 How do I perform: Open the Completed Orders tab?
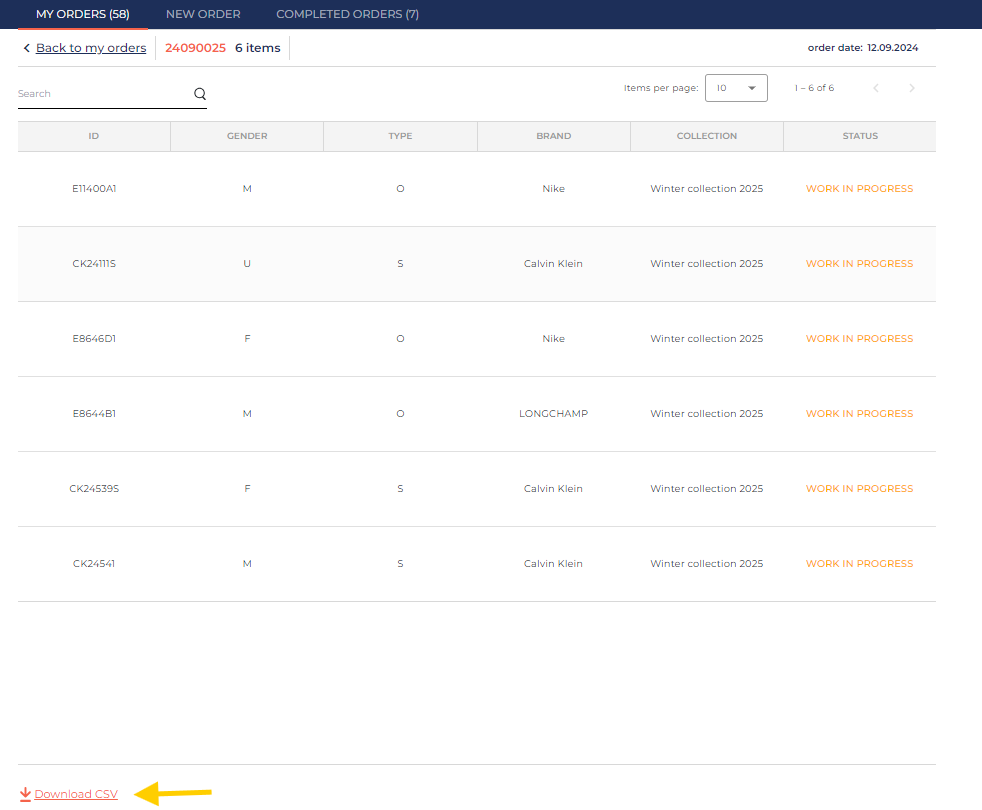coord(347,14)
